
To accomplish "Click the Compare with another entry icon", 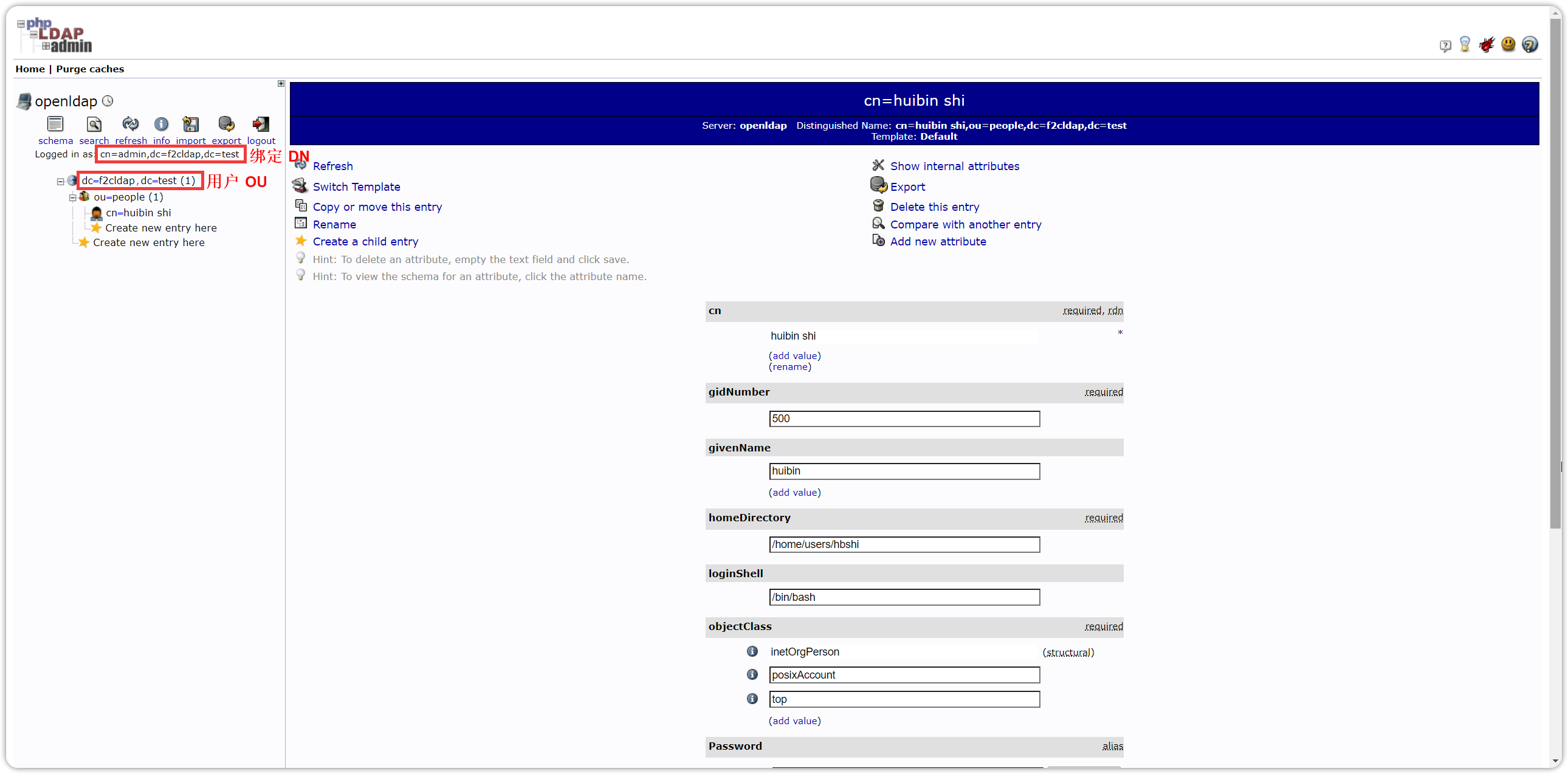I will (x=878, y=224).
